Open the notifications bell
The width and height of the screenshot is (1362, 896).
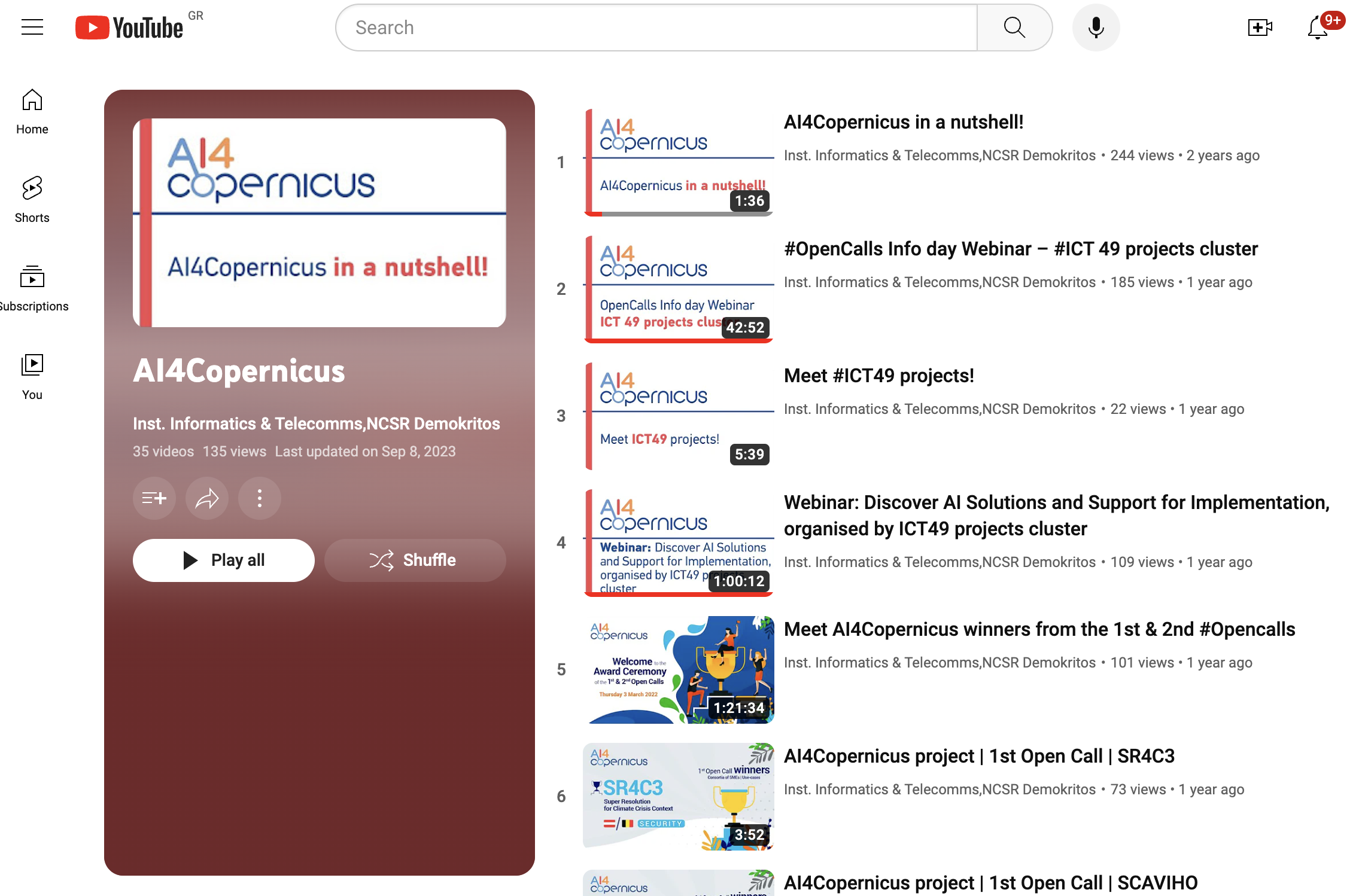1318,28
